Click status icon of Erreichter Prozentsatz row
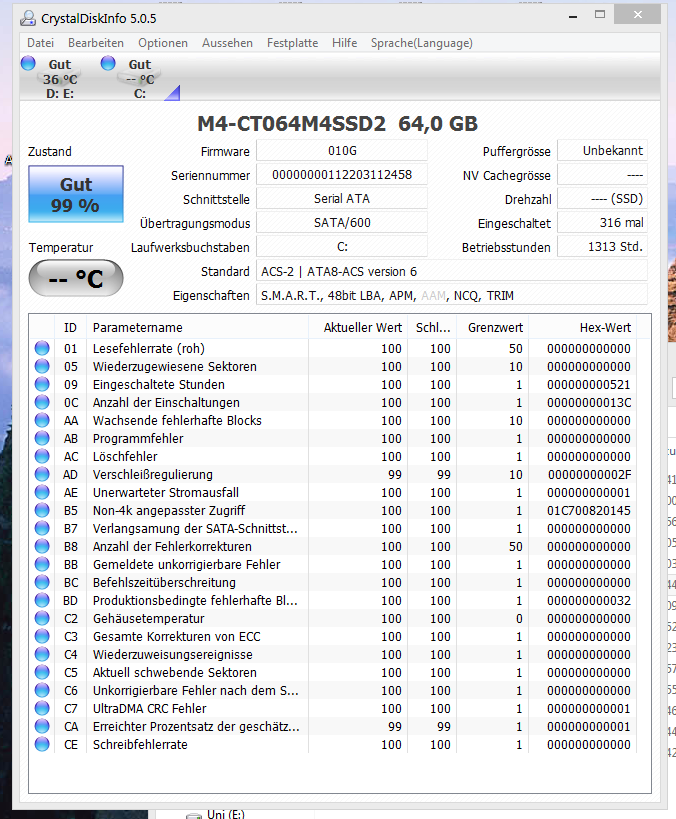676x819 pixels. (x=42, y=727)
